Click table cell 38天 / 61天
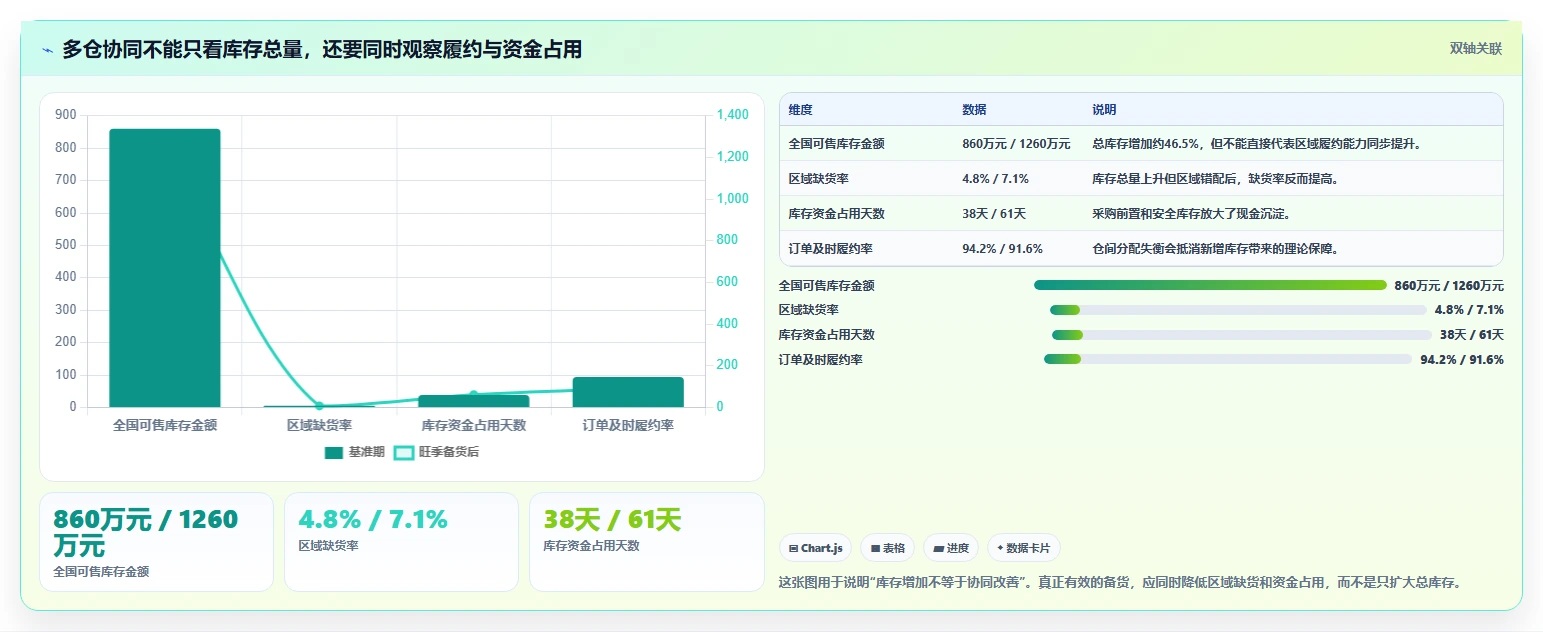Image resolution: width=1543 pixels, height=632 pixels. (x=994, y=214)
